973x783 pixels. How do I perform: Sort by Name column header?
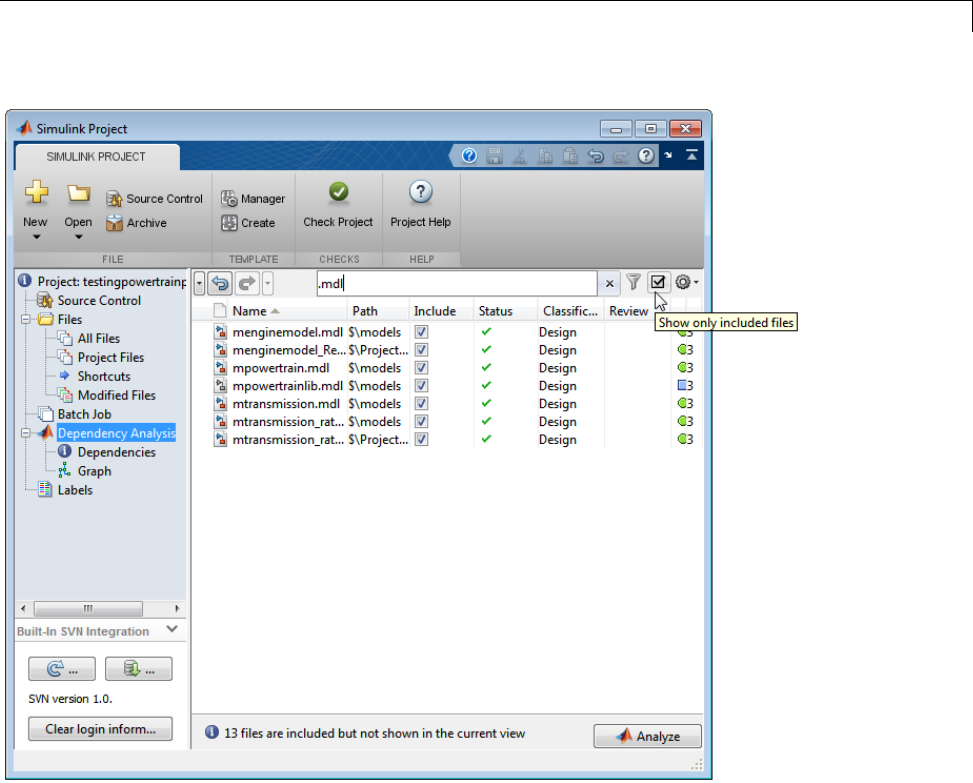(x=256, y=311)
